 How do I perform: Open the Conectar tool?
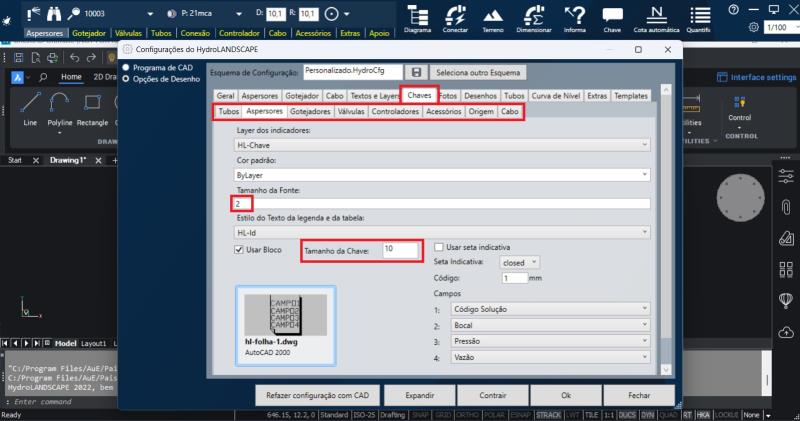pyautogui.click(x=455, y=17)
